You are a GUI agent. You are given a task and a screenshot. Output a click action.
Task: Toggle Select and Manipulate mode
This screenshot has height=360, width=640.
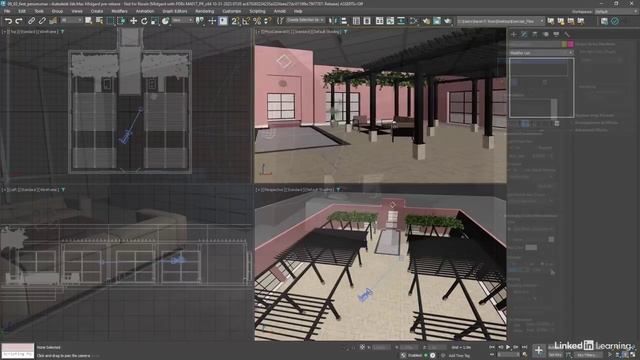212,20
